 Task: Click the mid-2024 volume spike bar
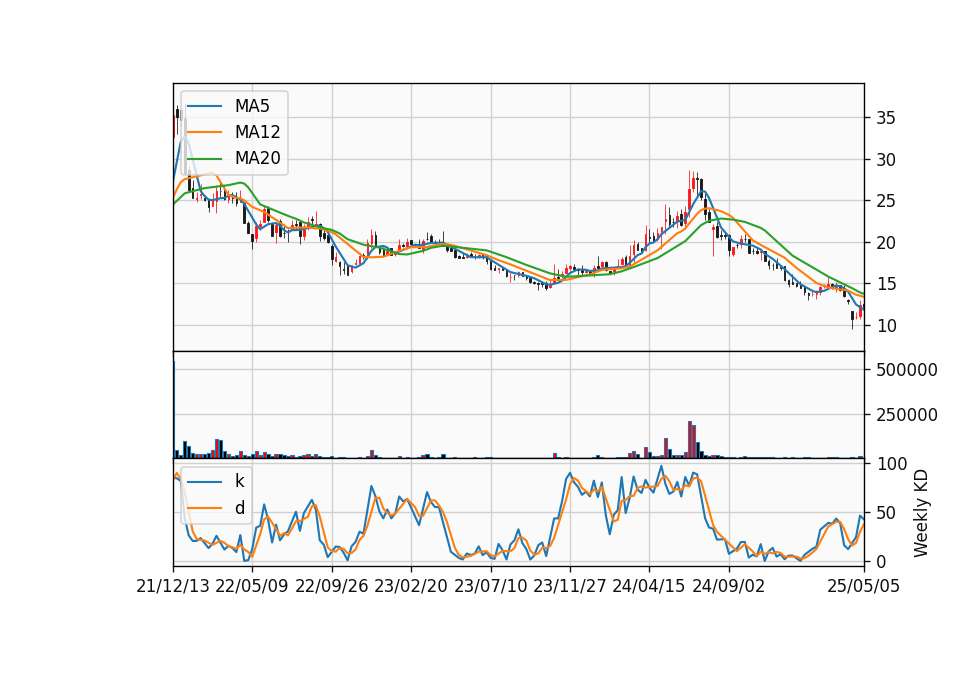click(x=690, y=440)
